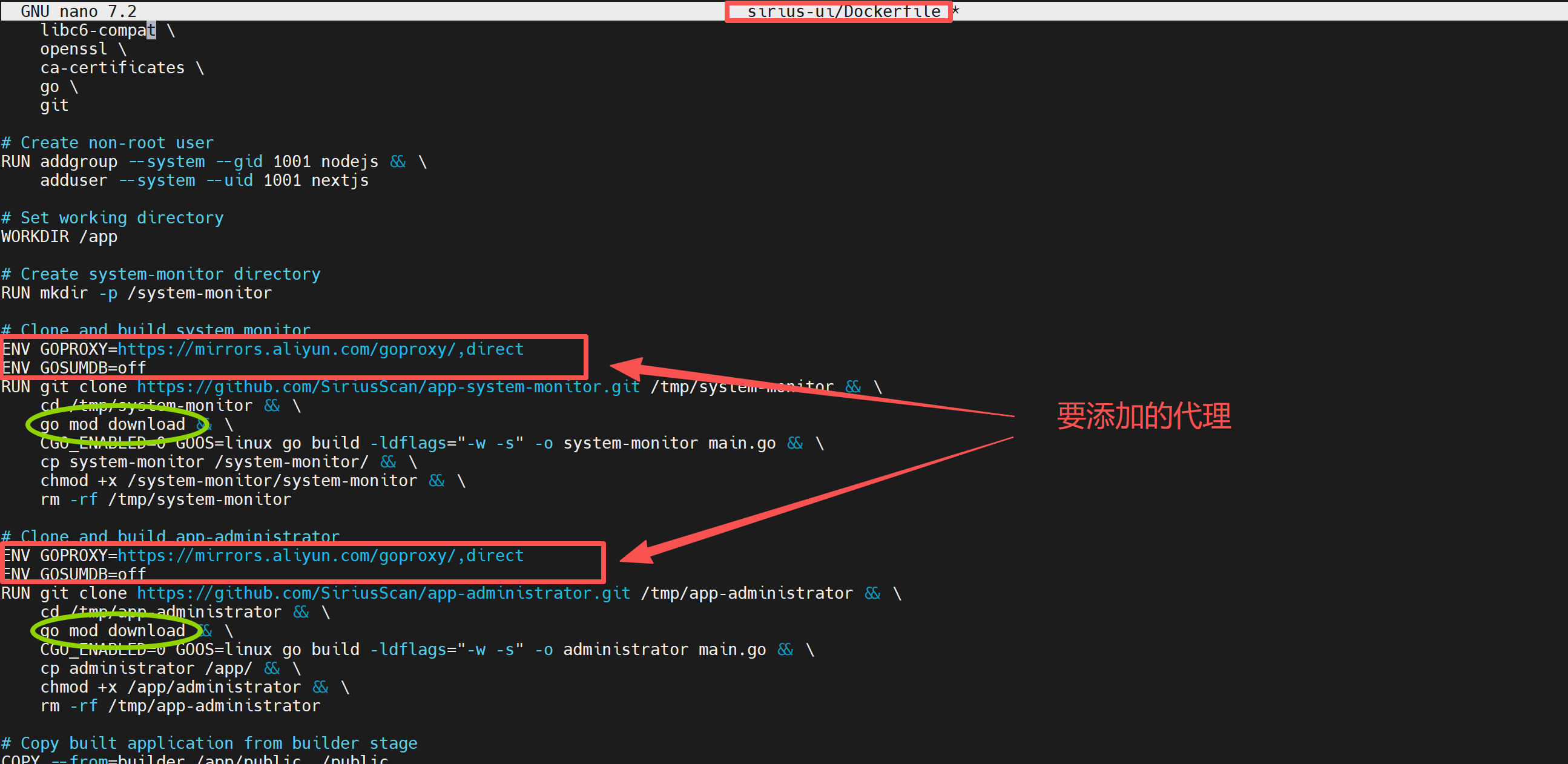Click the rm -rf /tmp/app-administrator line

coord(180,705)
